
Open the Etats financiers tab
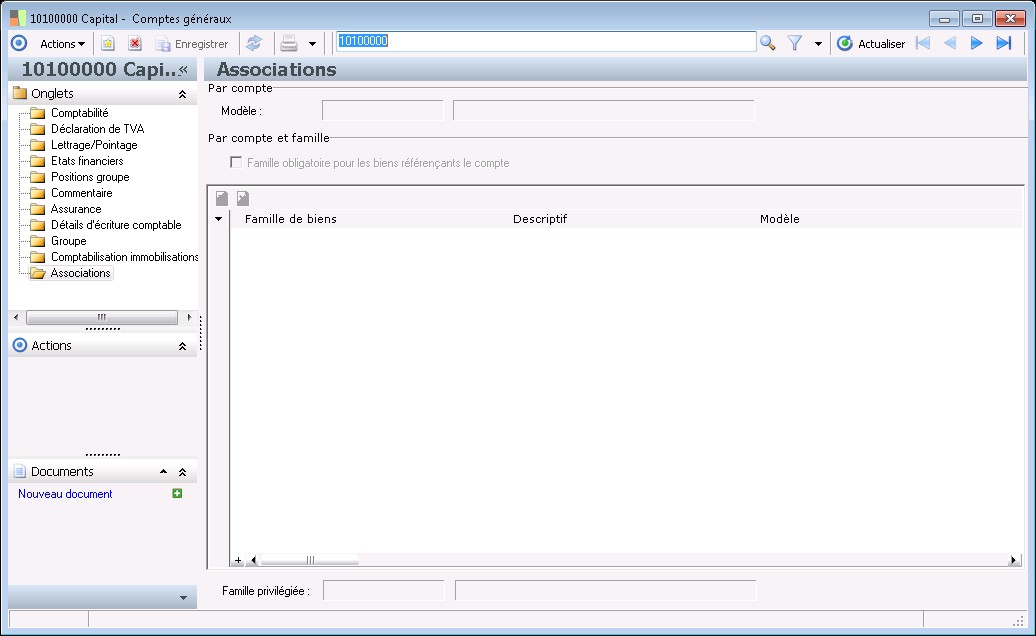[87, 160]
